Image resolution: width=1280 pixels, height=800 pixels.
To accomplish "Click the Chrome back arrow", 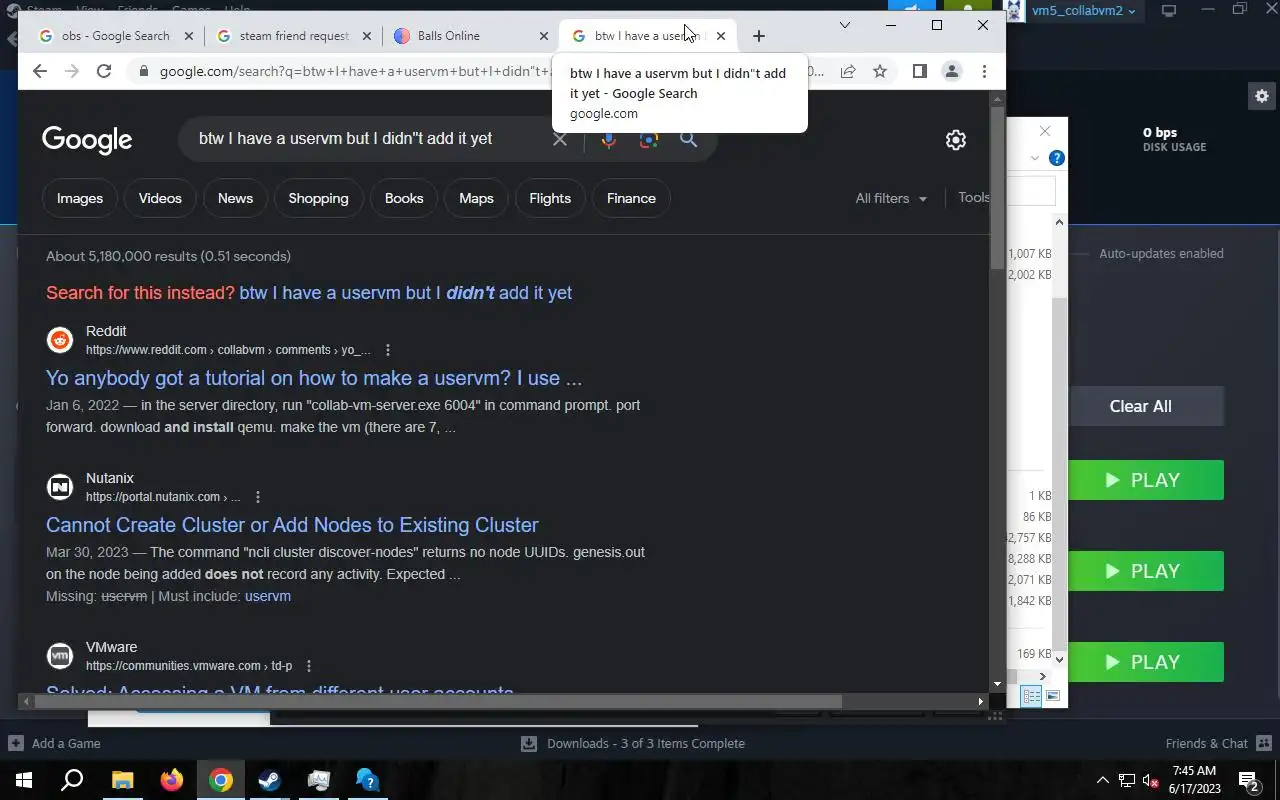I will tap(40, 71).
